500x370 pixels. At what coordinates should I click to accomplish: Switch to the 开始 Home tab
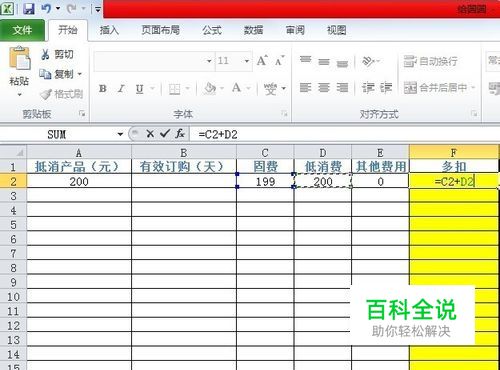pos(68,30)
